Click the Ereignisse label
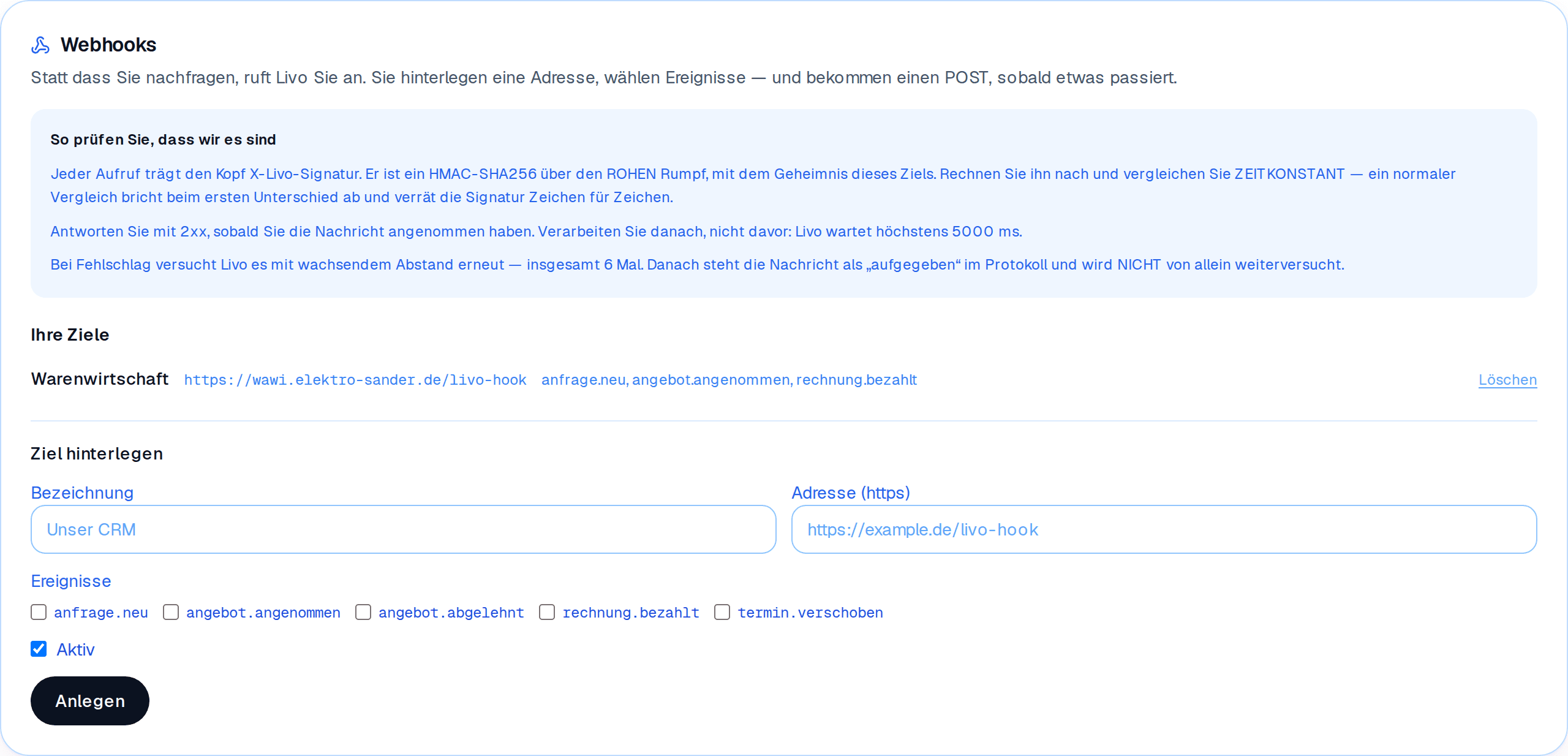 point(71,581)
